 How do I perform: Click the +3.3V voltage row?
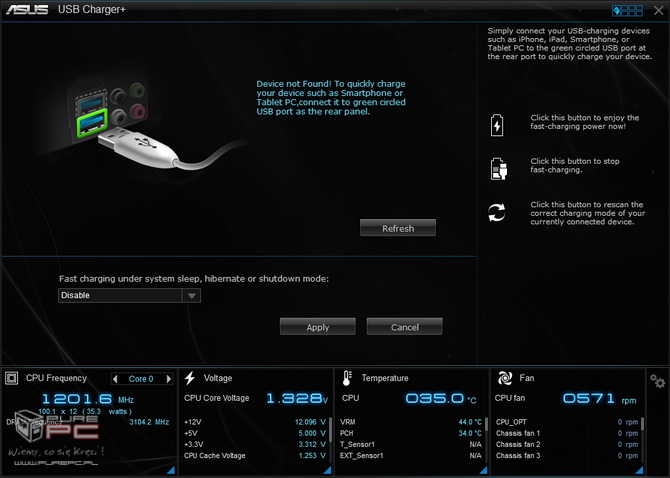pos(255,444)
